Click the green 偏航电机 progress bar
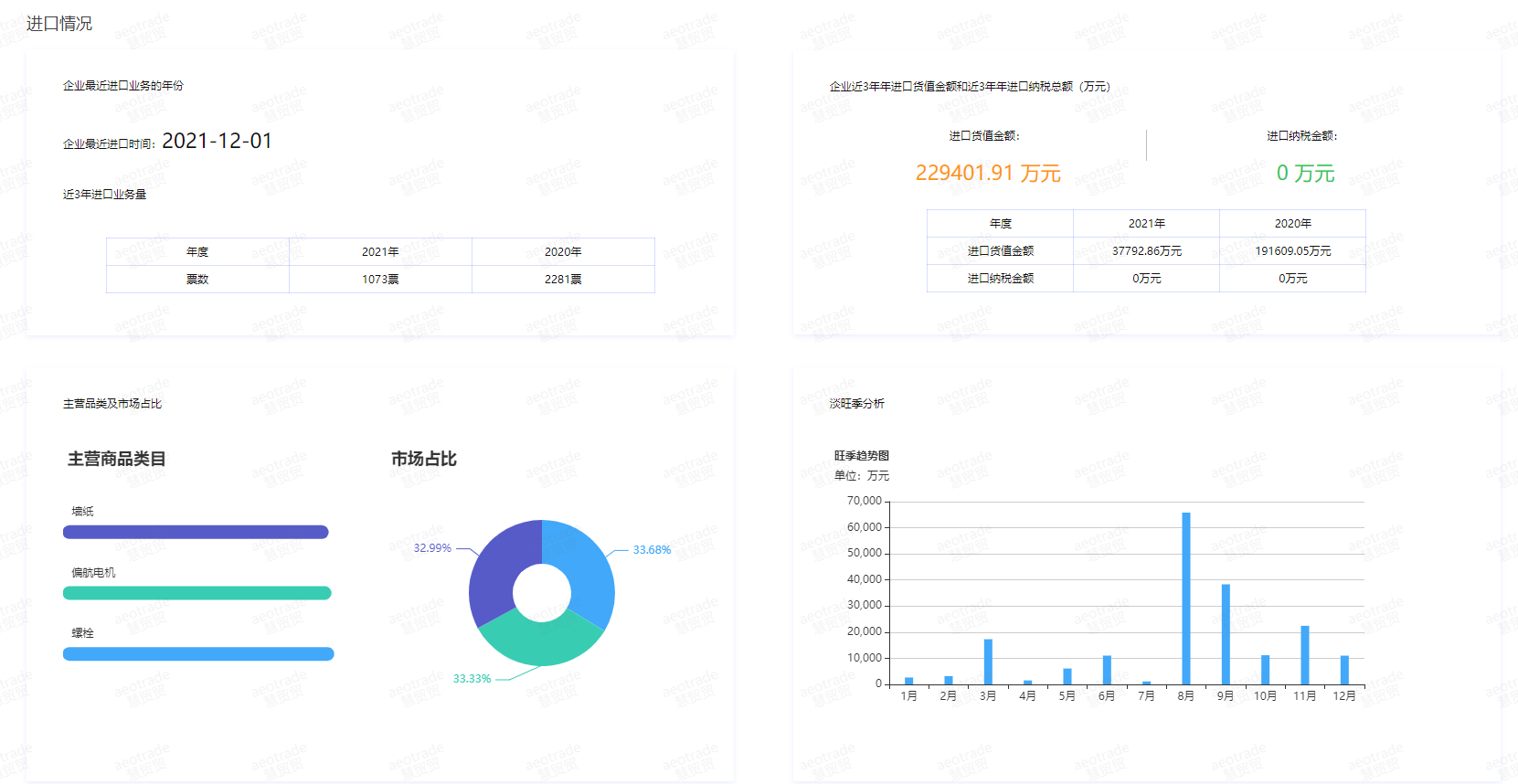1518x784 pixels. pos(197,593)
